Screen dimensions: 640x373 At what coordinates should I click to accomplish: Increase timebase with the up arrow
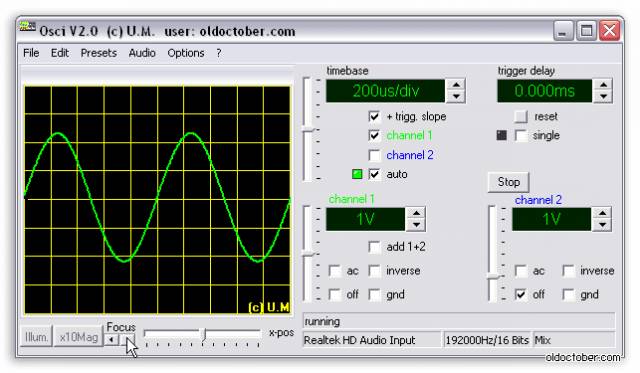coord(456,84)
